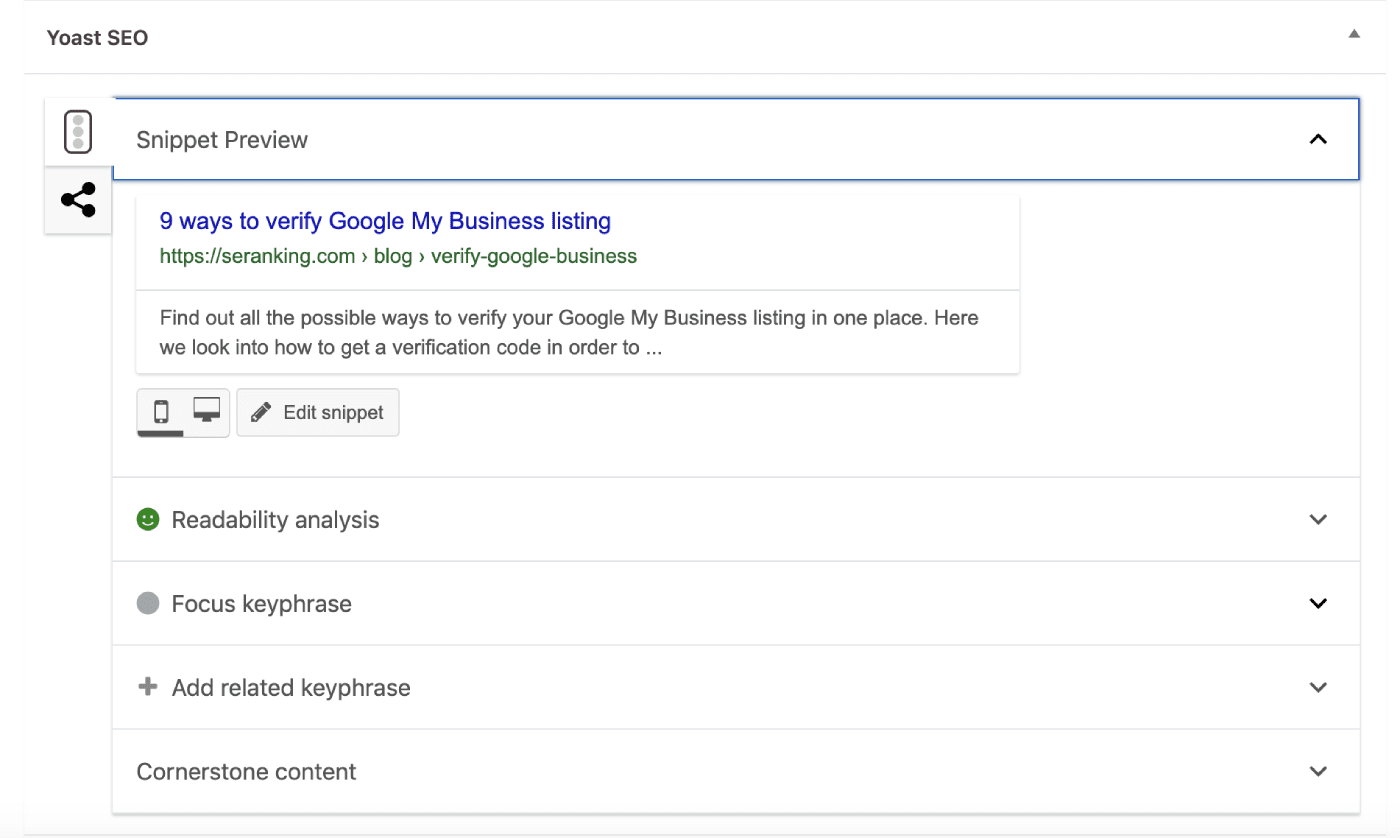Open the SEO traffic light tab
The image size is (1400, 838).
[78, 132]
